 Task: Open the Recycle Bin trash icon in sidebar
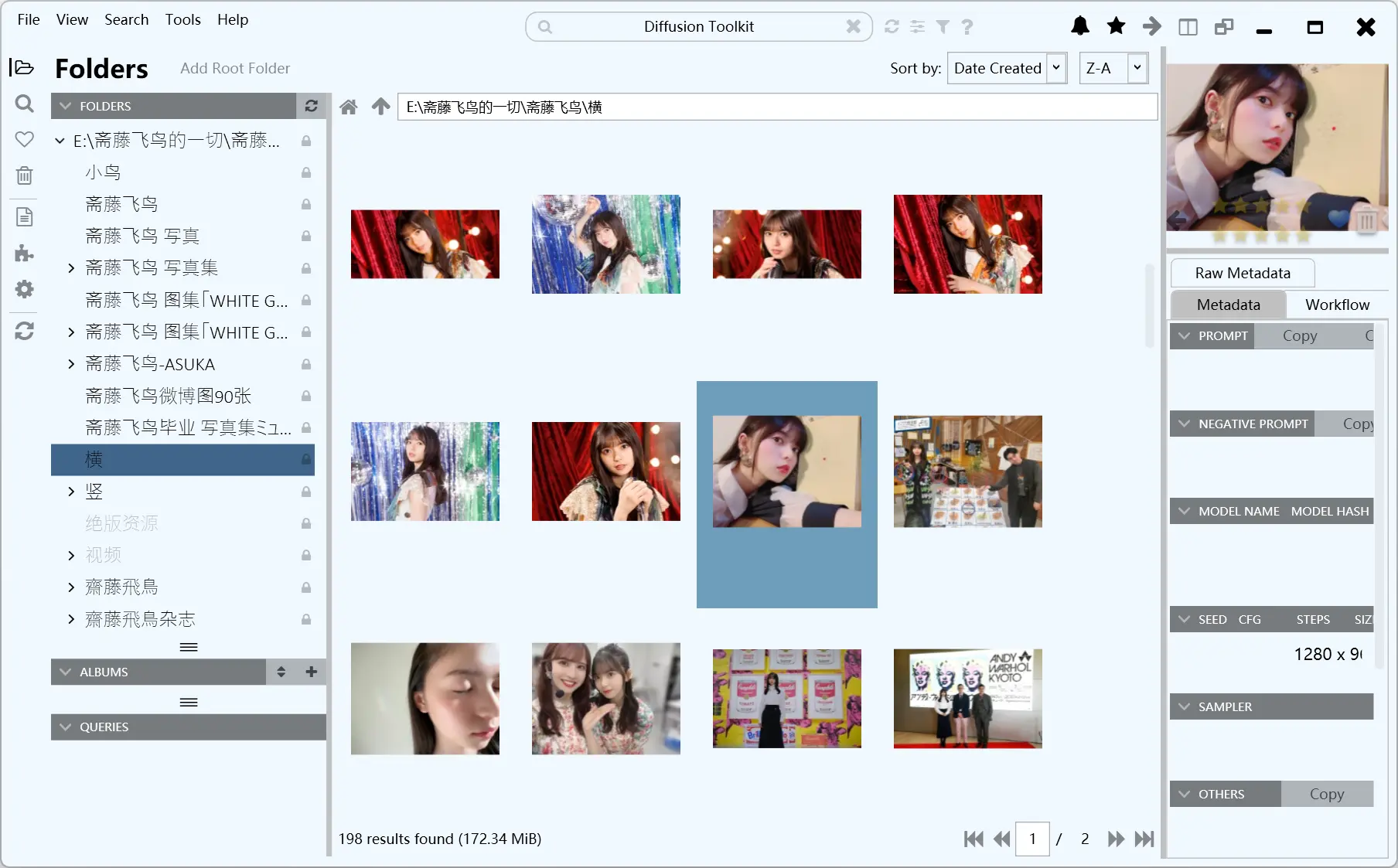click(x=24, y=175)
